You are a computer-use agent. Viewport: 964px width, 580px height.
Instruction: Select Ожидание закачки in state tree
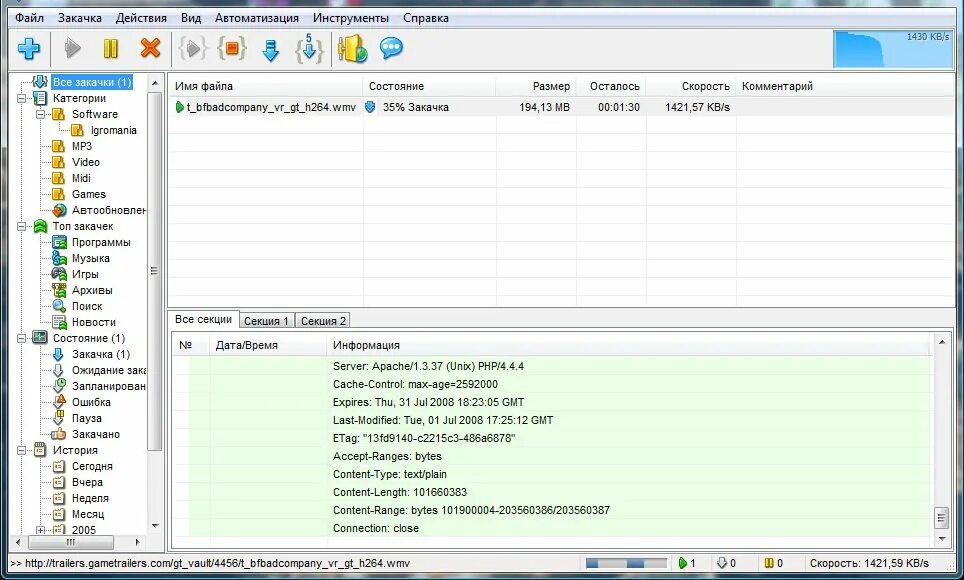tap(109, 370)
